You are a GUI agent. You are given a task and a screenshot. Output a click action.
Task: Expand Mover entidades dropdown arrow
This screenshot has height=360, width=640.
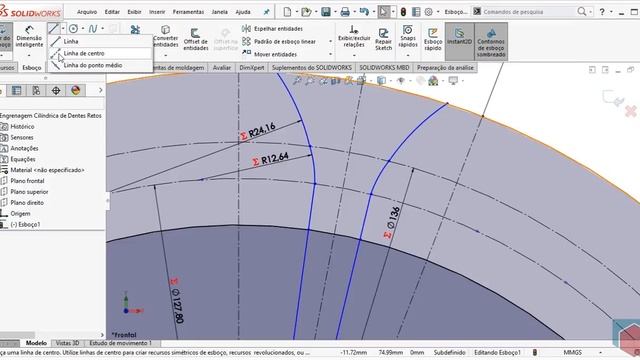(x=330, y=54)
